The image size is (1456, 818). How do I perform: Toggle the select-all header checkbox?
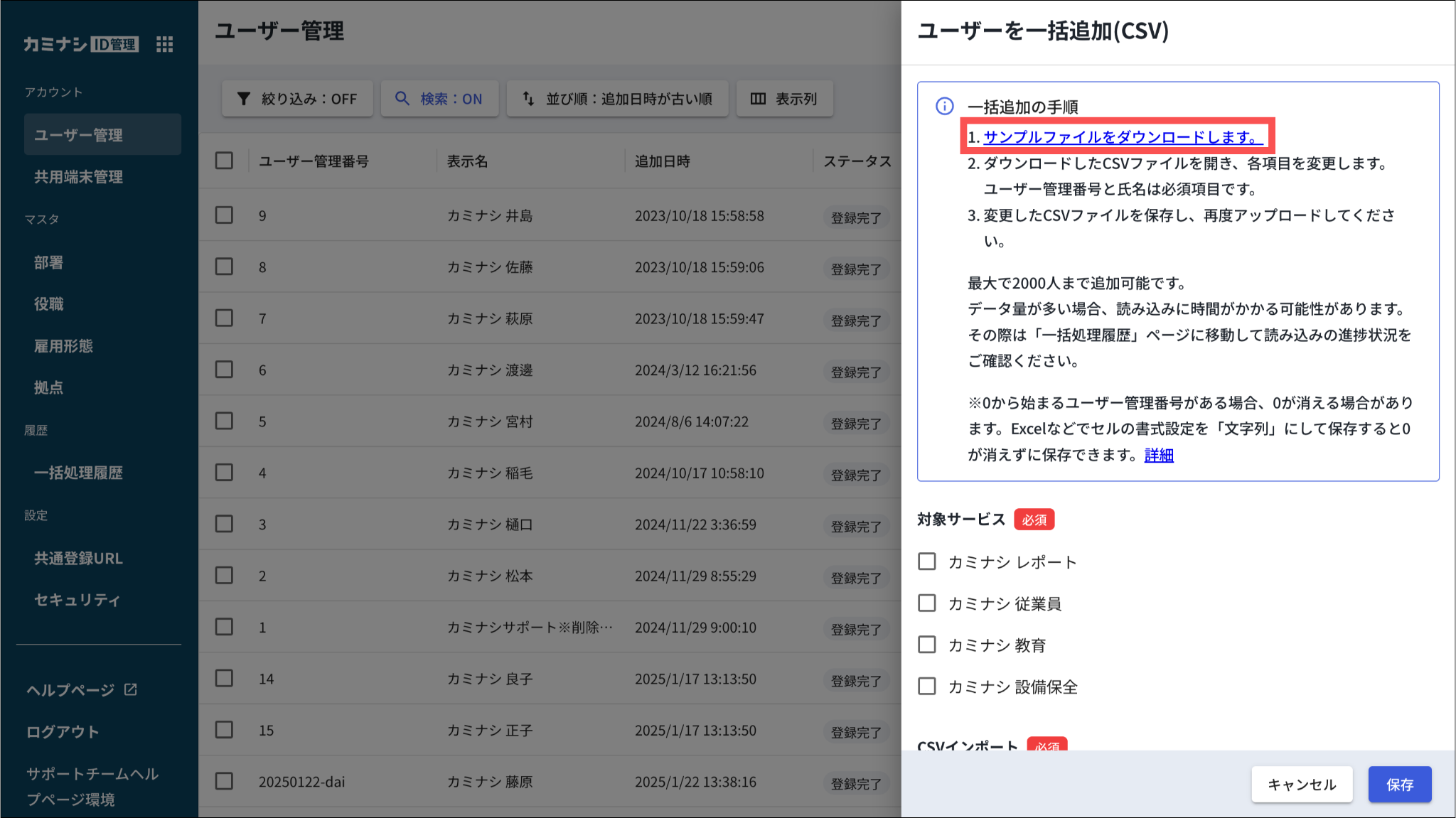tap(224, 161)
